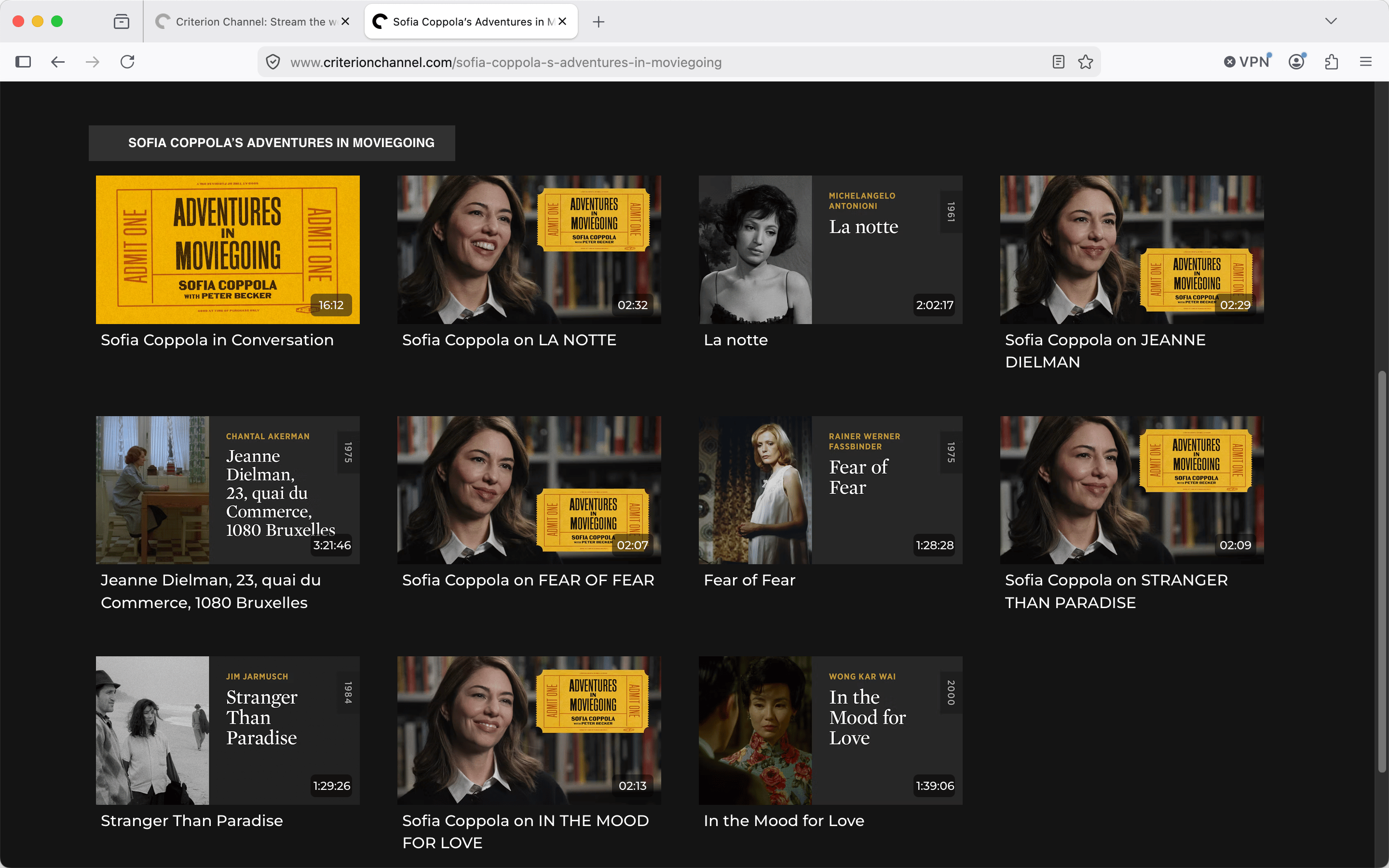Bookmark this page with the star icon

tap(1085, 62)
